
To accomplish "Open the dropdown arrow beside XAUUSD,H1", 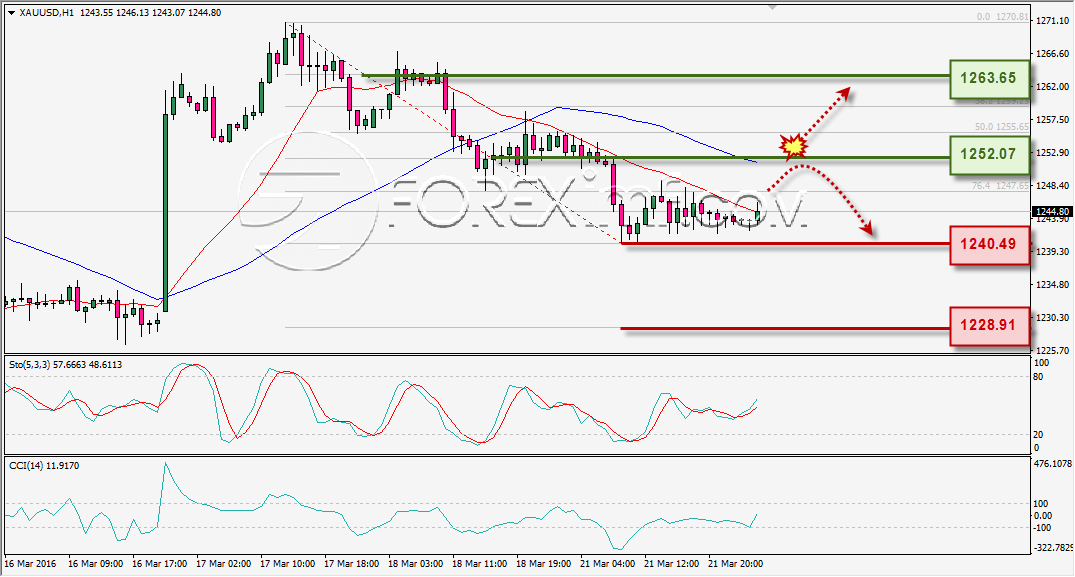I will click(x=12, y=12).
